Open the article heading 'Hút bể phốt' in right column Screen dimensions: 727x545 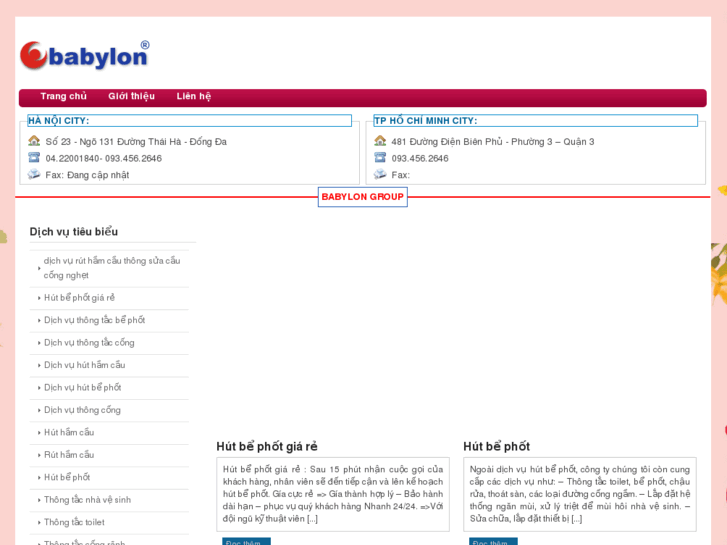tap(497, 446)
